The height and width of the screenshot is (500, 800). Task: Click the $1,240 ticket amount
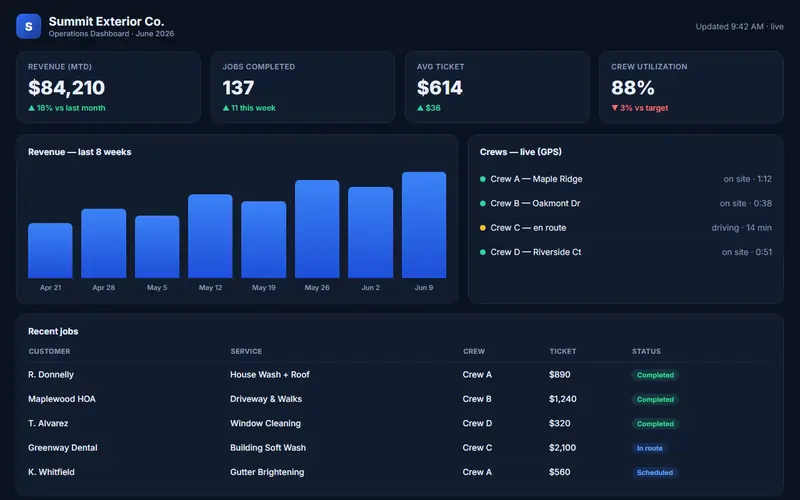coord(563,399)
